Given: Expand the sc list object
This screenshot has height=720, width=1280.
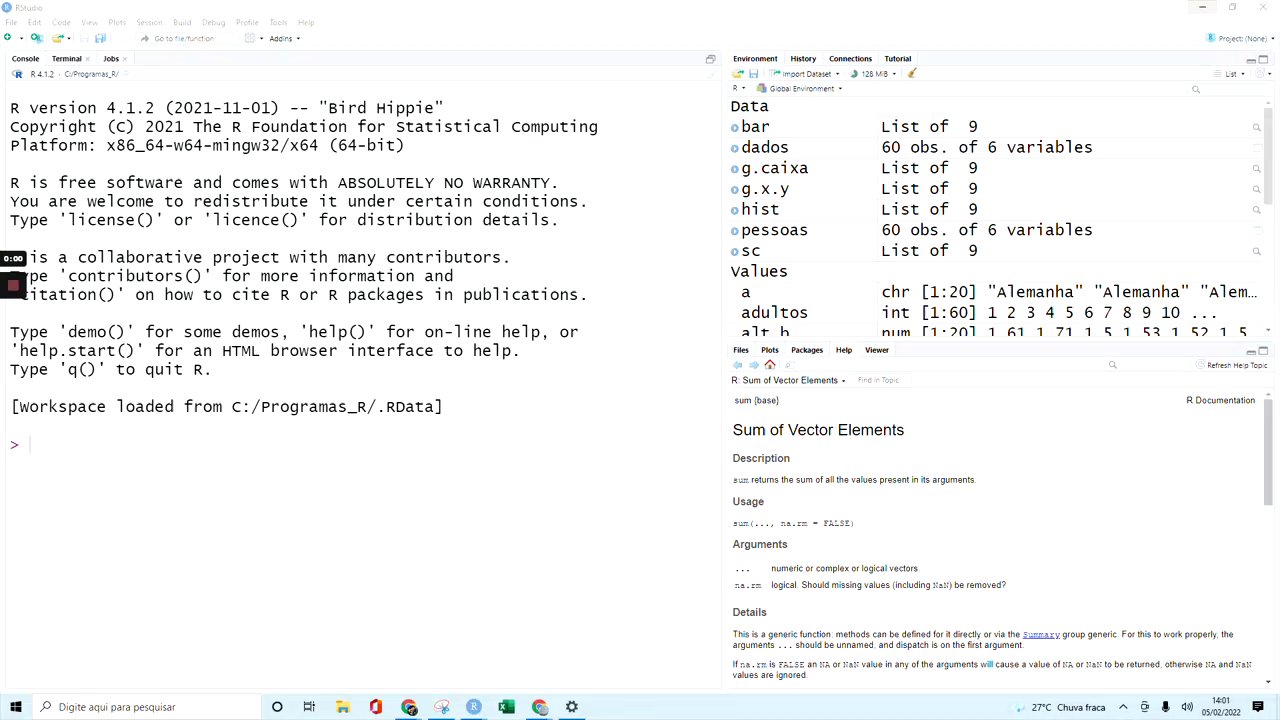Looking at the screenshot, I should (x=735, y=251).
